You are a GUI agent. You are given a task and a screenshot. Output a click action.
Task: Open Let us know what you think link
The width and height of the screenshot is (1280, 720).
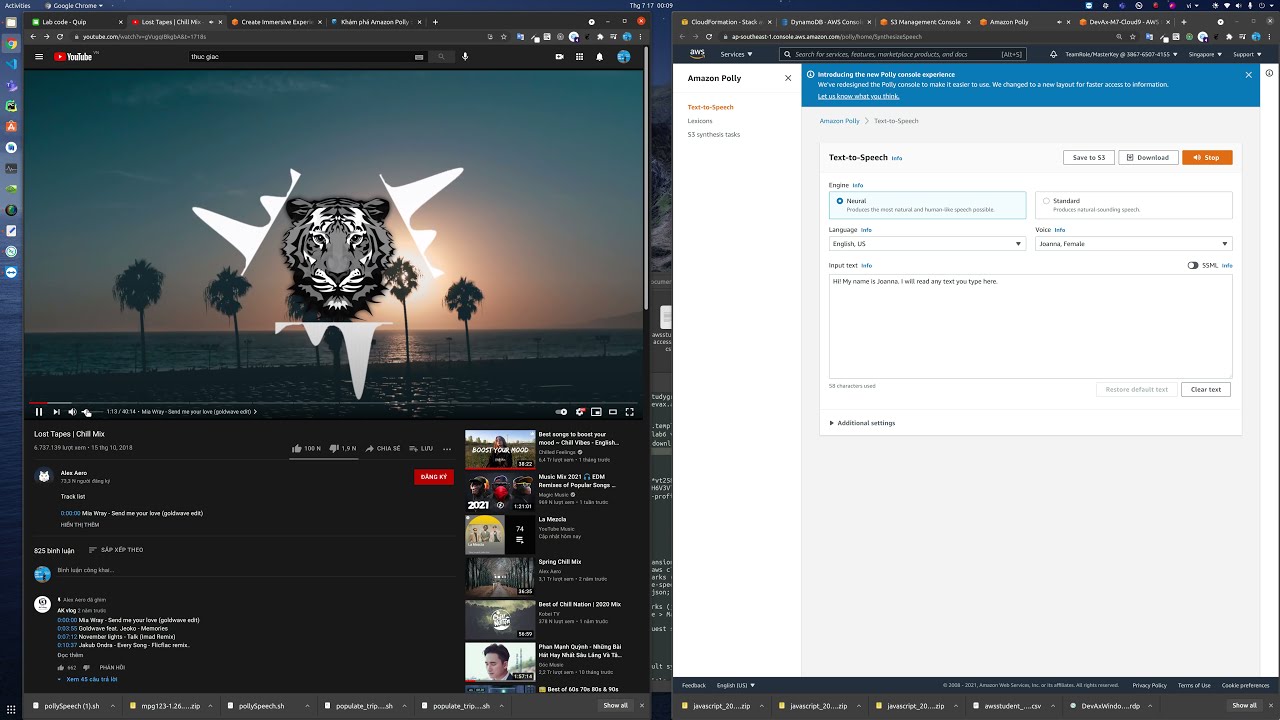click(x=858, y=96)
